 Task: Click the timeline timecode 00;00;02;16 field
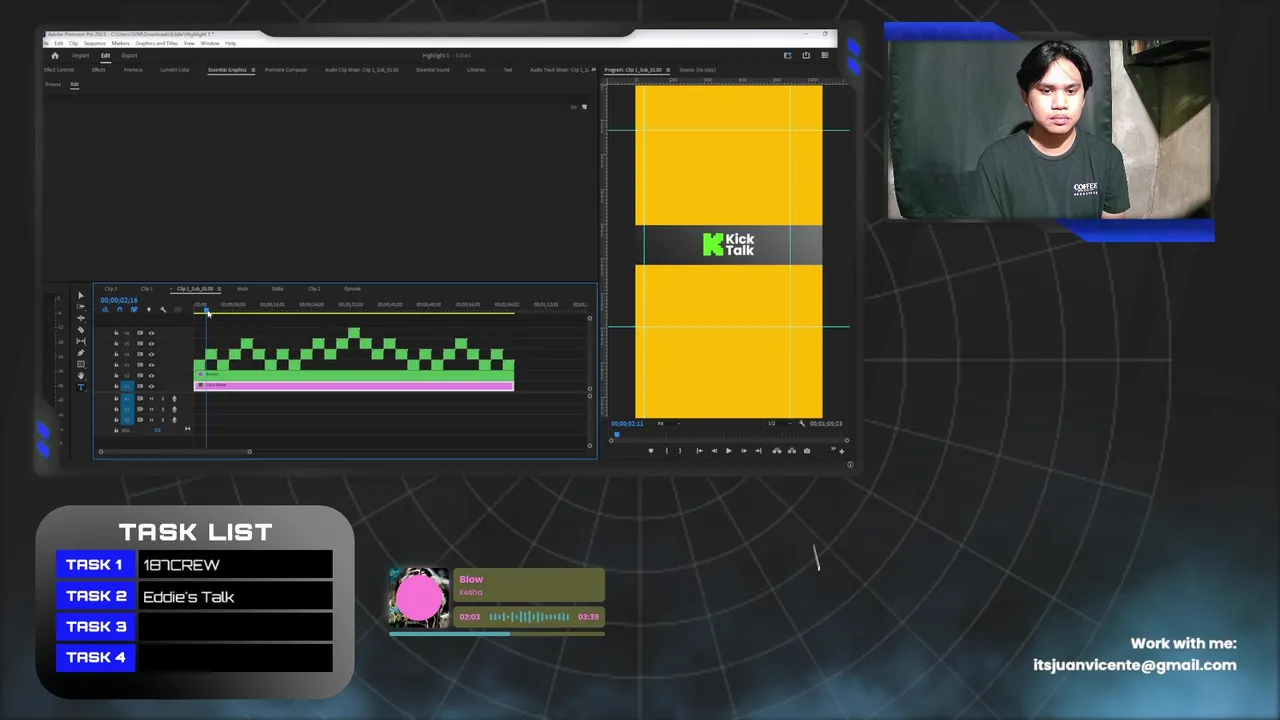point(119,300)
